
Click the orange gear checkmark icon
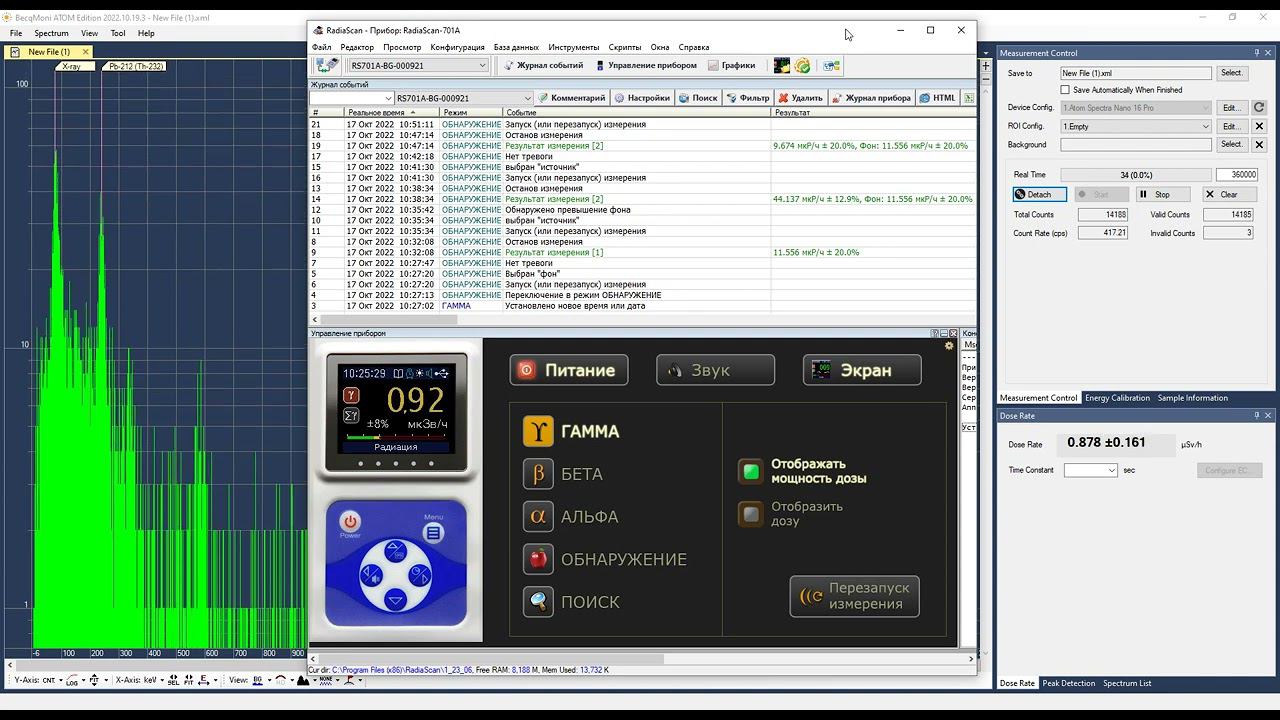[802, 65]
